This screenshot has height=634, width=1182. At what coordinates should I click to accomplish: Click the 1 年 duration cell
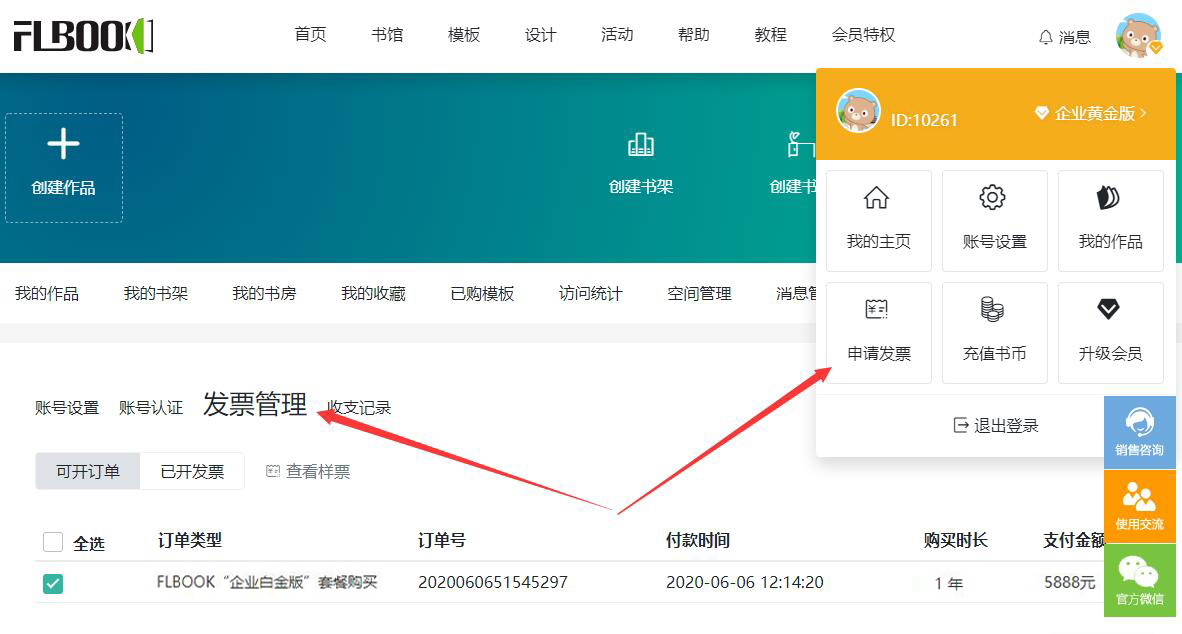948,583
